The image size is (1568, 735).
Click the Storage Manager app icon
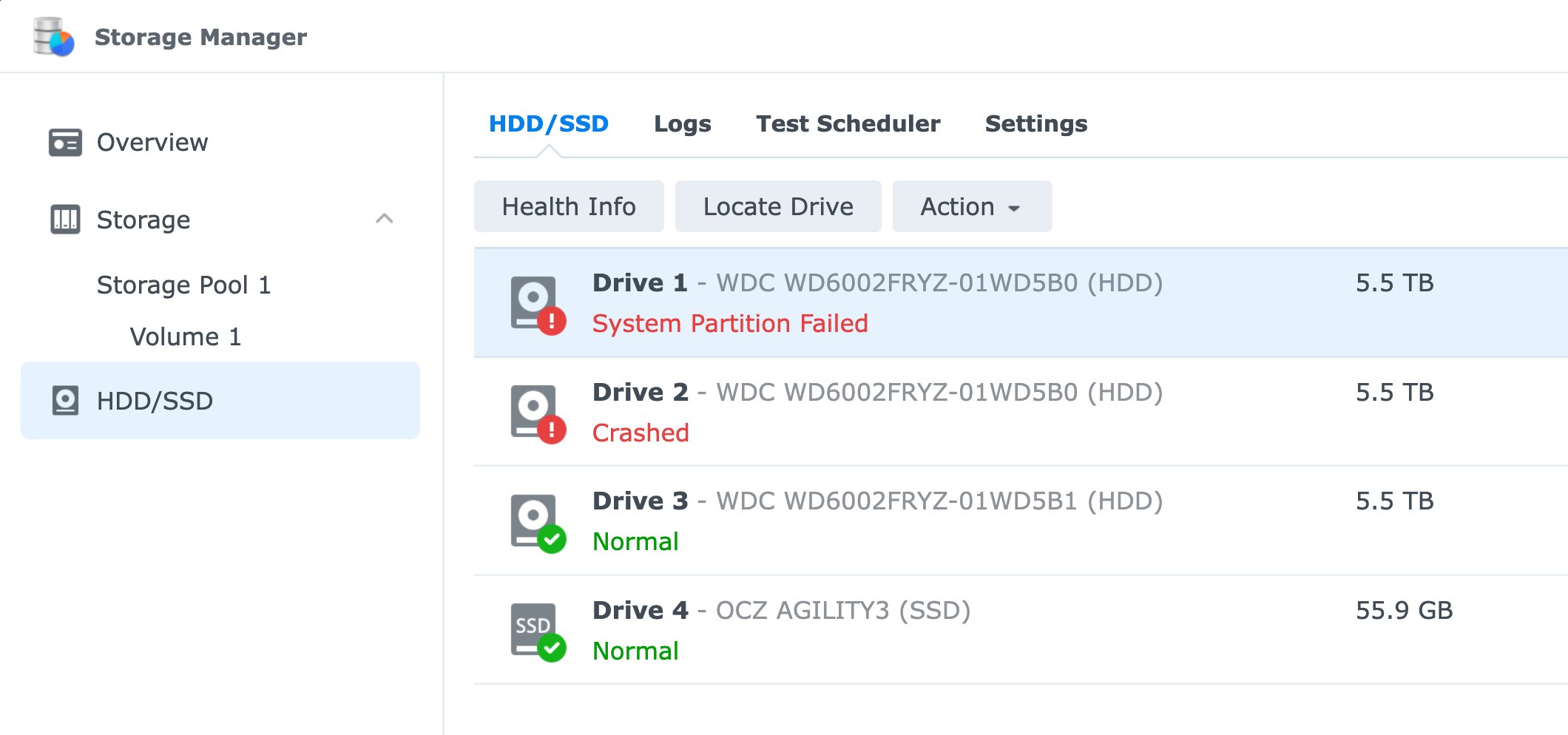50,35
